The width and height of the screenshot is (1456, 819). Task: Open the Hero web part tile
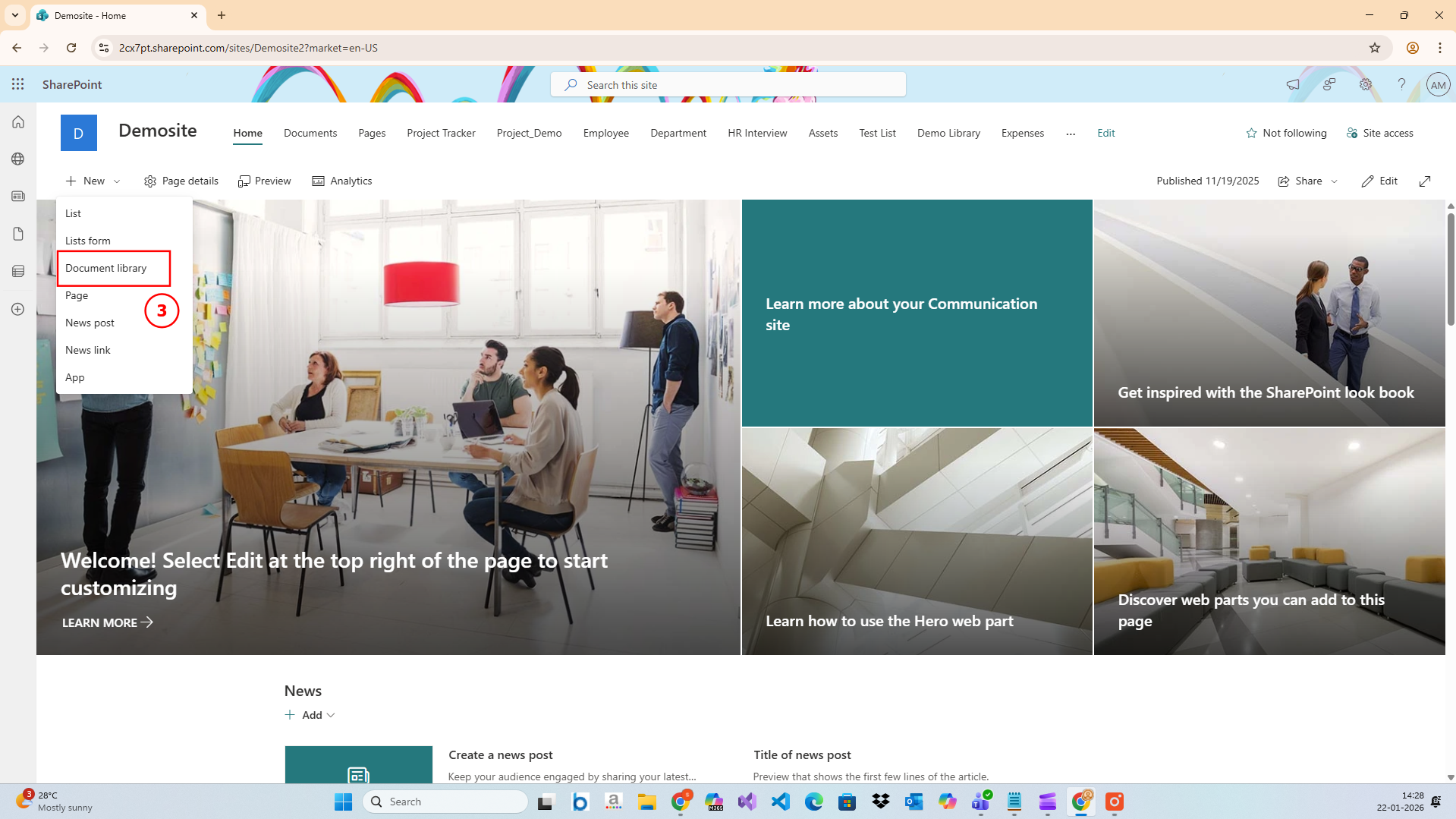click(x=917, y=542)
